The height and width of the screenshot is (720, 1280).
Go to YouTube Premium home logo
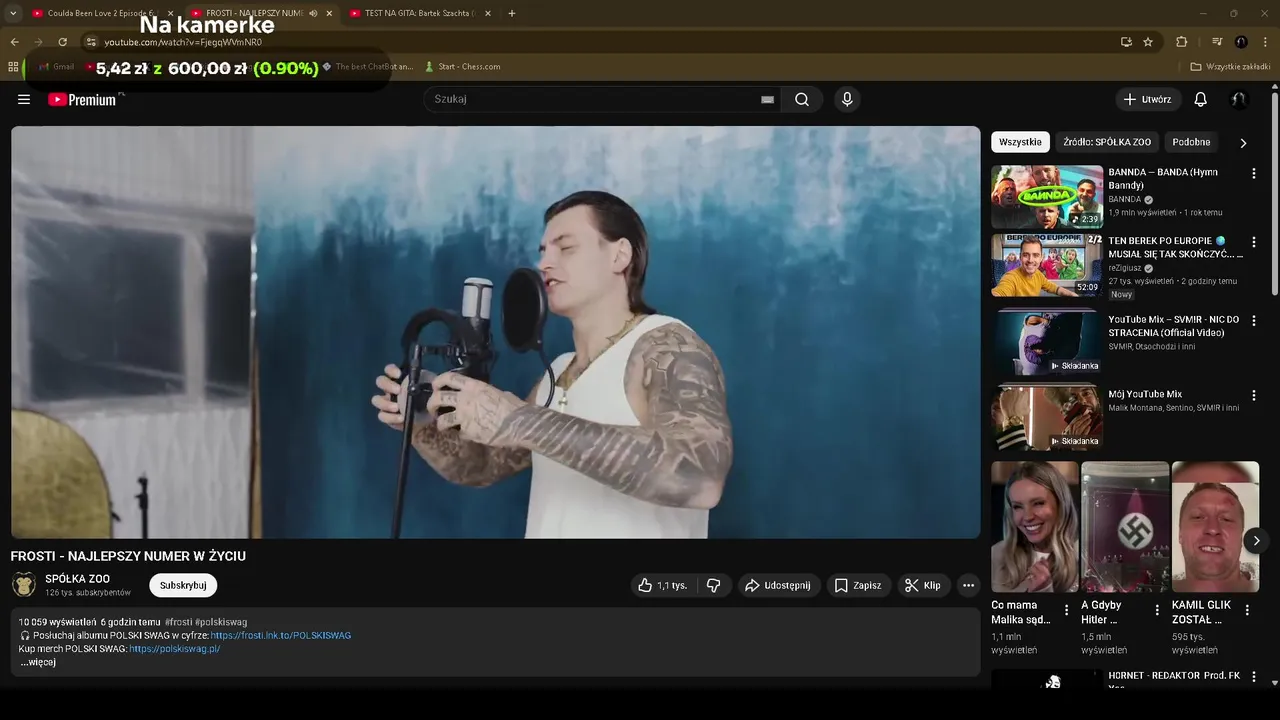coord(82,99)
